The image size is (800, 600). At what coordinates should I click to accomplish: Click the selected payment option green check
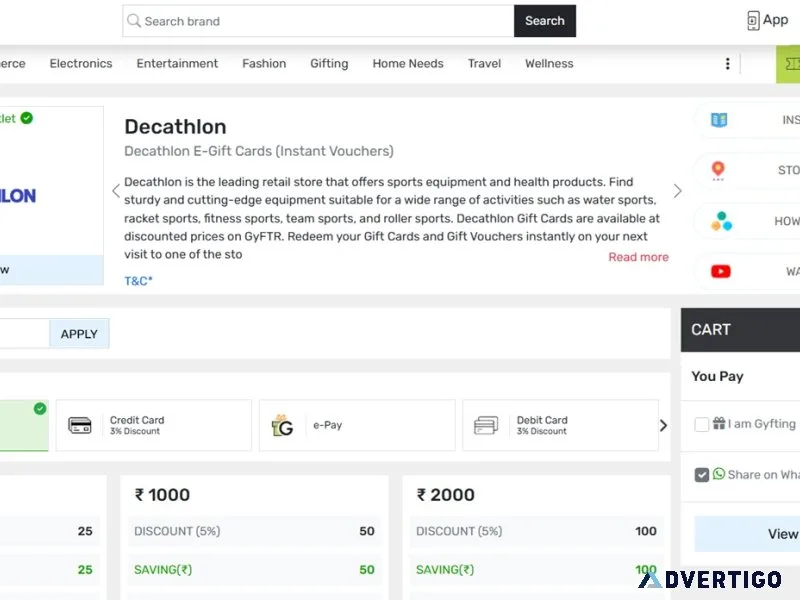(x=40, y=409)
